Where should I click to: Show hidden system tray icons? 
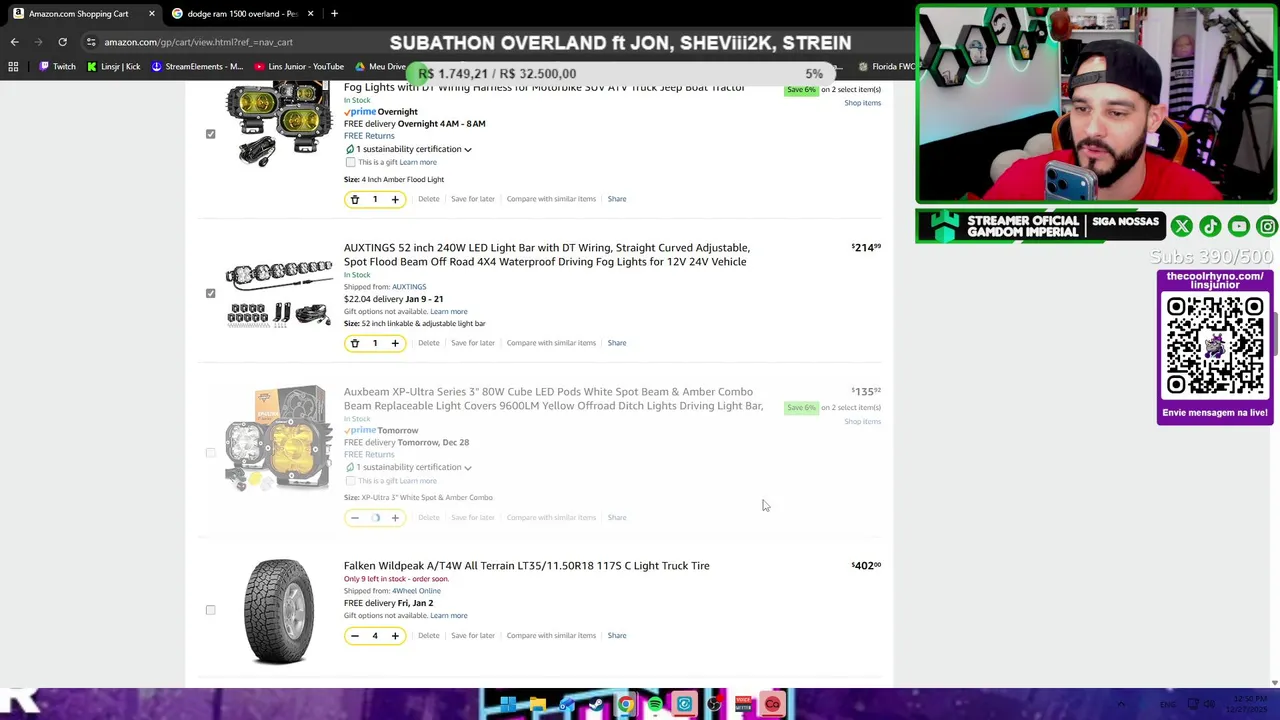coord(1120,705)
